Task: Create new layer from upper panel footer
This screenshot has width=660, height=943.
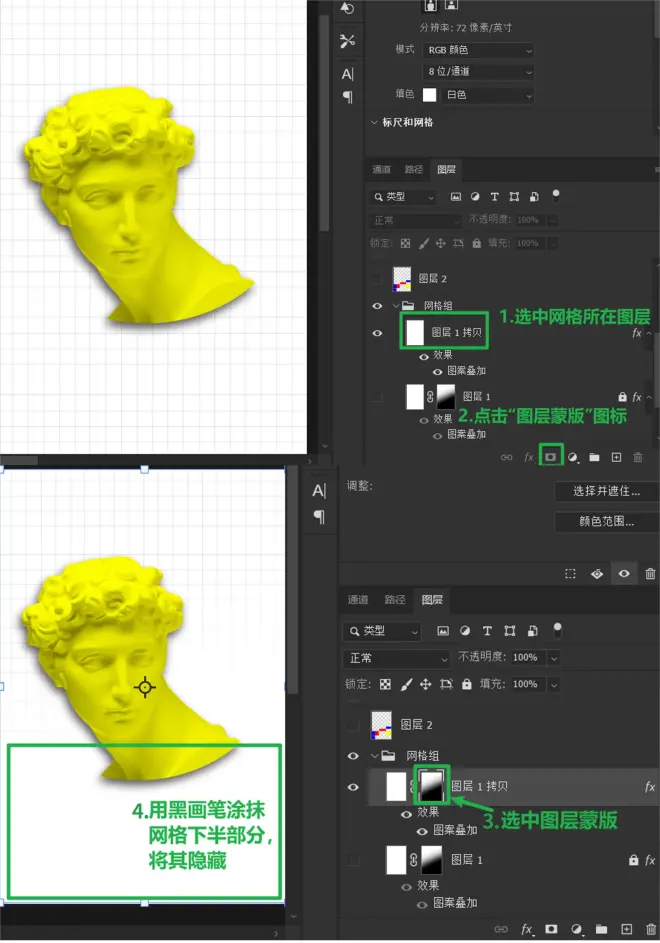Action: pyautogui.click(x=616, y=458)
